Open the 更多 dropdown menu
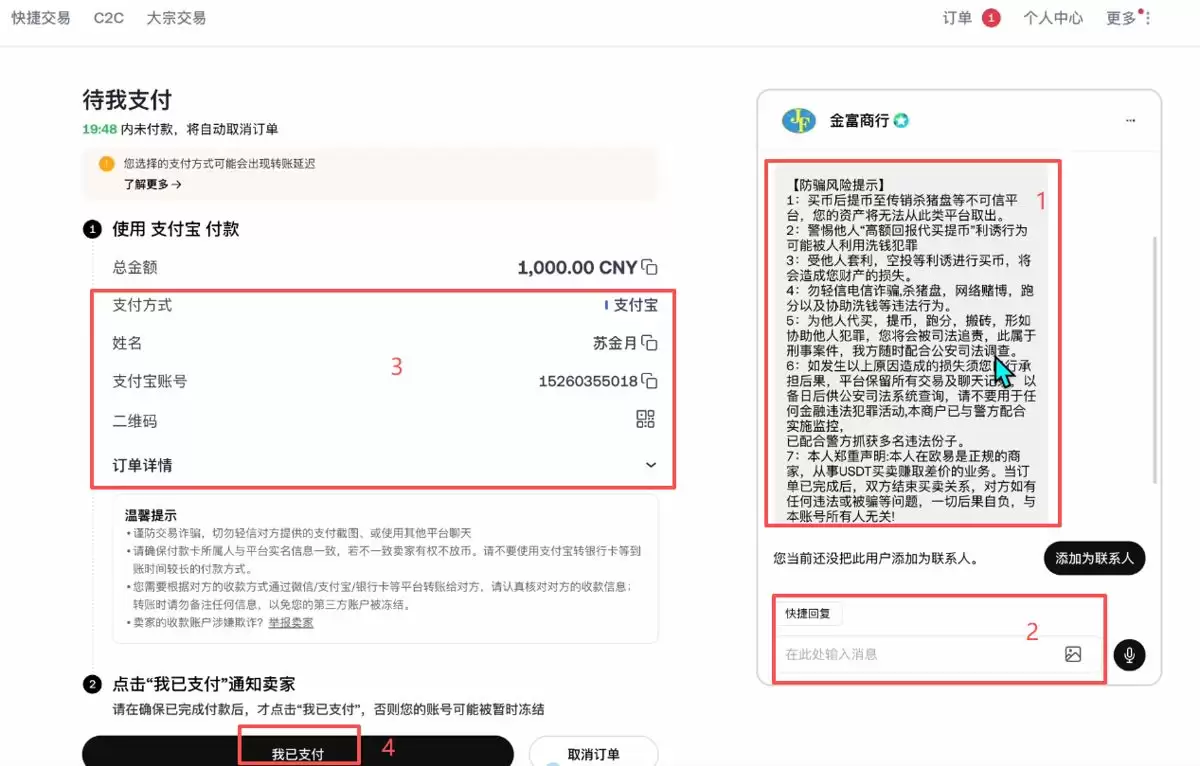 click(1122, 17)
